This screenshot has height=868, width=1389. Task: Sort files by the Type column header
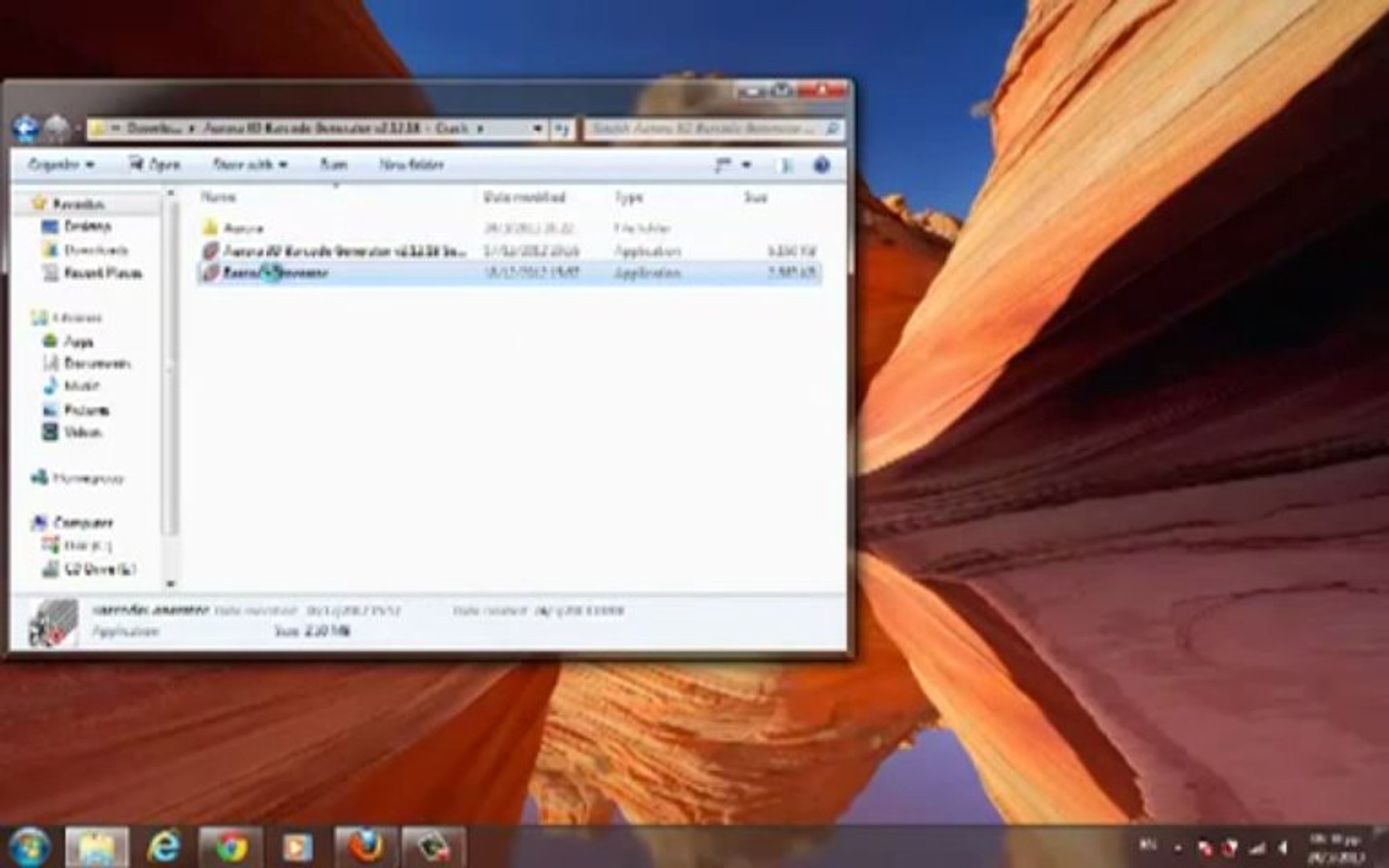click(x=629, y=197)
